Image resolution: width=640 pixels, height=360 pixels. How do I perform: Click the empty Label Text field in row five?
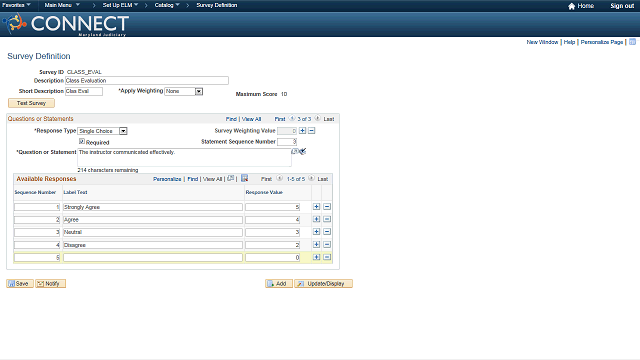click(153, 258)
